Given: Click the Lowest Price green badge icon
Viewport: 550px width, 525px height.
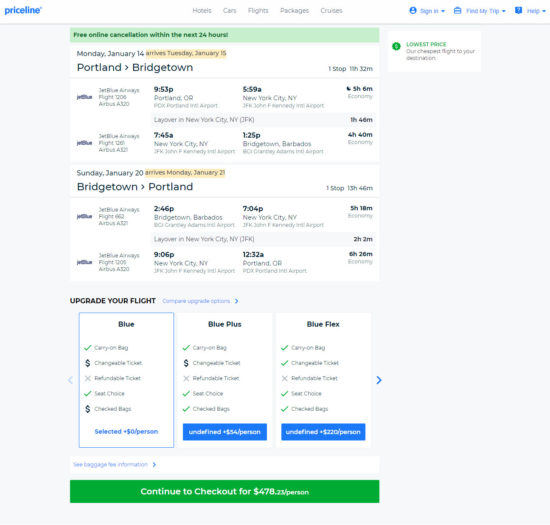Looking at the screenshot, I should [396, 46].
